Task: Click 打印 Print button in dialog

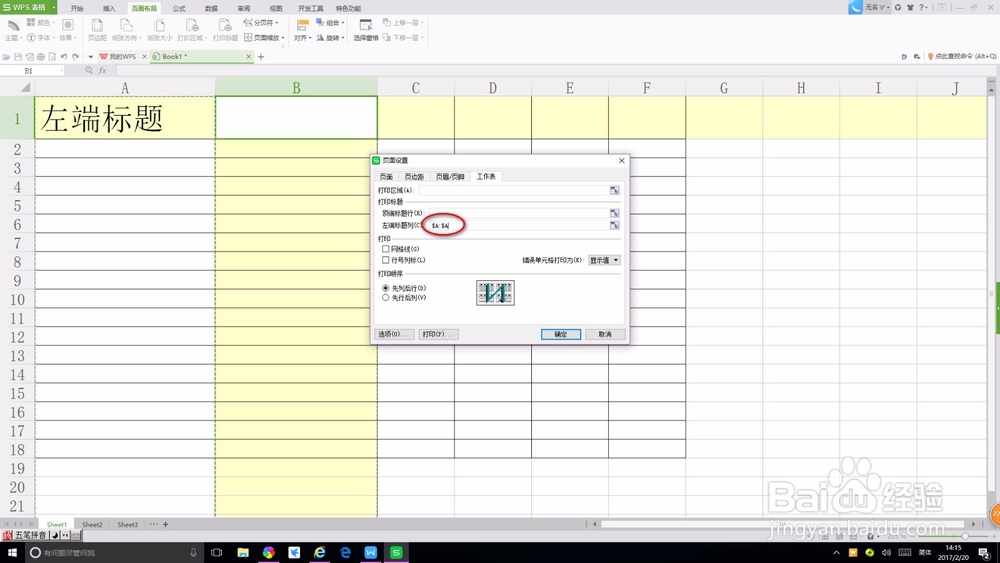Action: click(438, 334)
